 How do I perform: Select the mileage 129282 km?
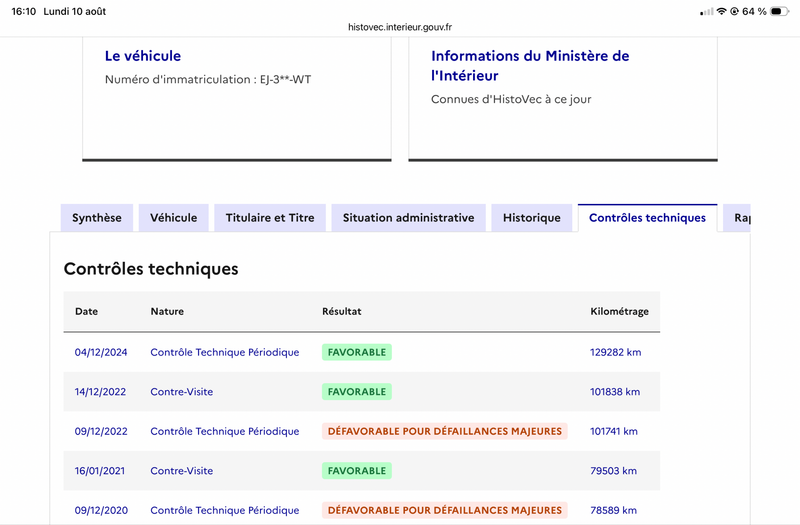tap(615, 352)
